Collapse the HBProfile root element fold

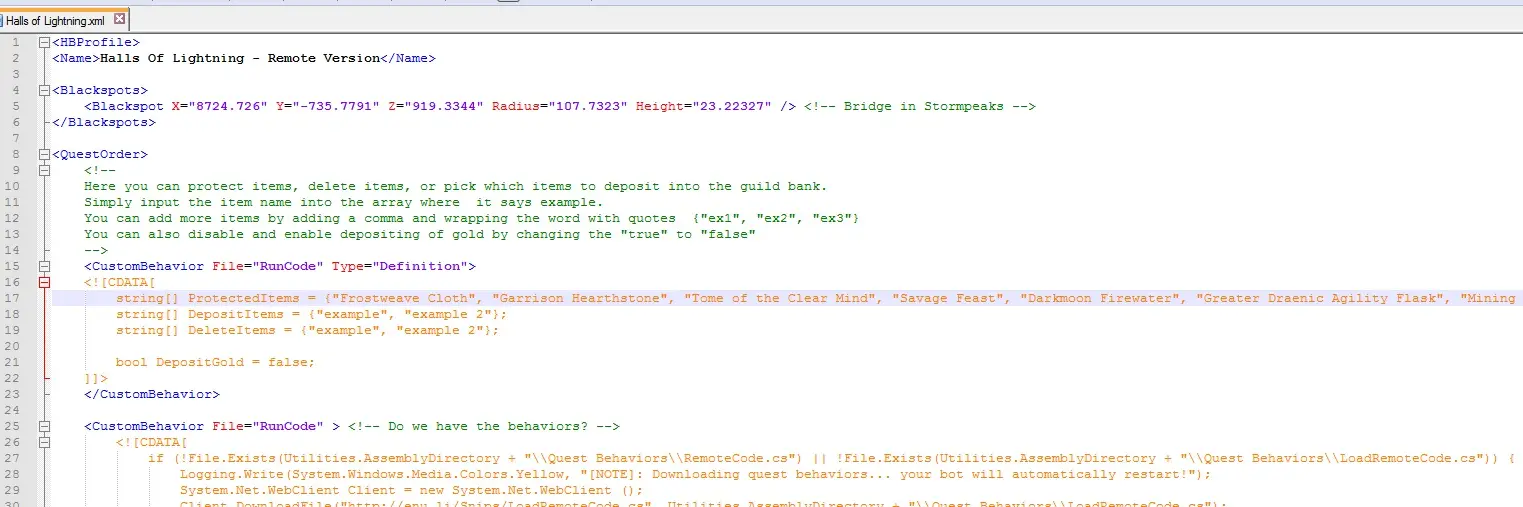(x=43, y=43)
